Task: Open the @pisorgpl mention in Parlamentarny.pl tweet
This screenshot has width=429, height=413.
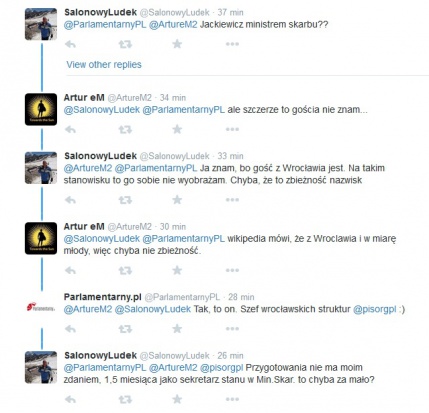Action: point(375,309)
